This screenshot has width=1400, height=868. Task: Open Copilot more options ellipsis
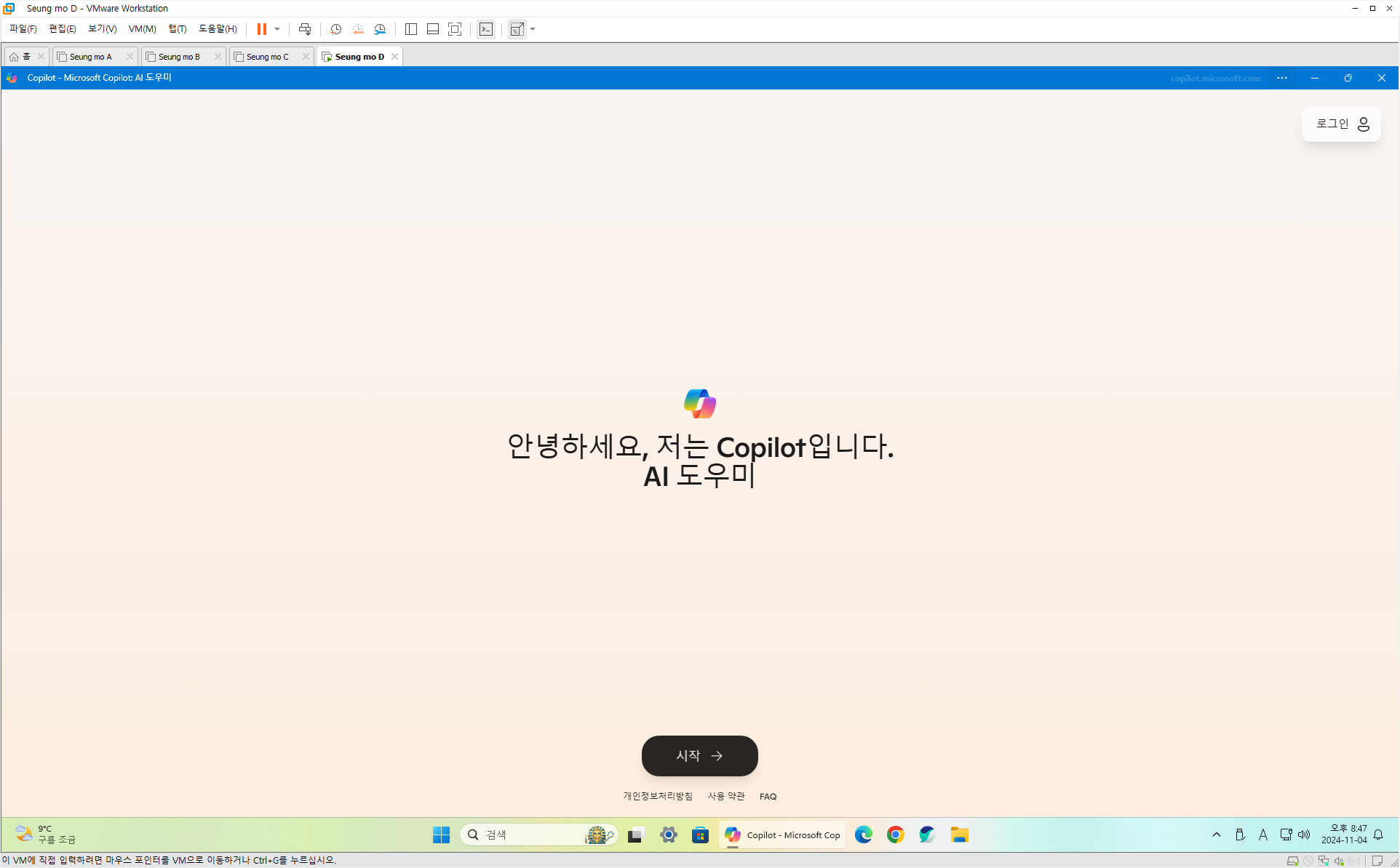[1282, 78]
